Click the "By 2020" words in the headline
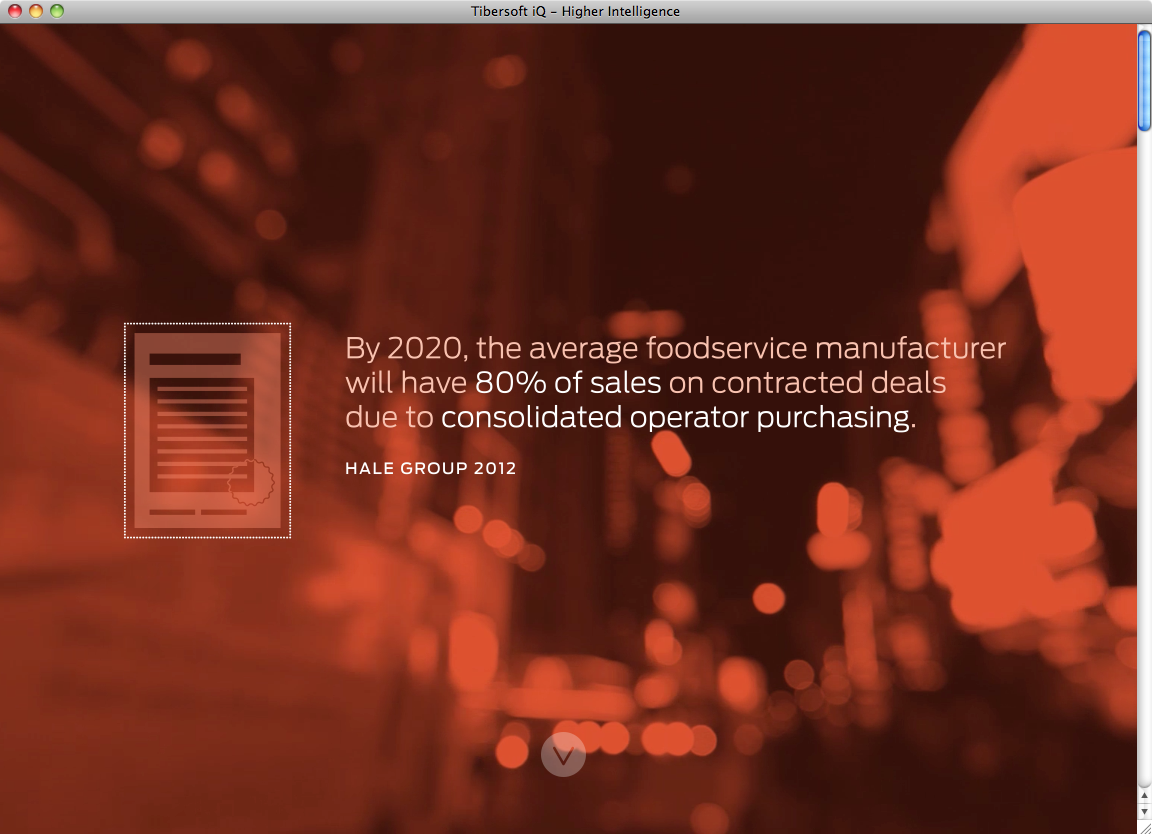 tap(405, 349)
